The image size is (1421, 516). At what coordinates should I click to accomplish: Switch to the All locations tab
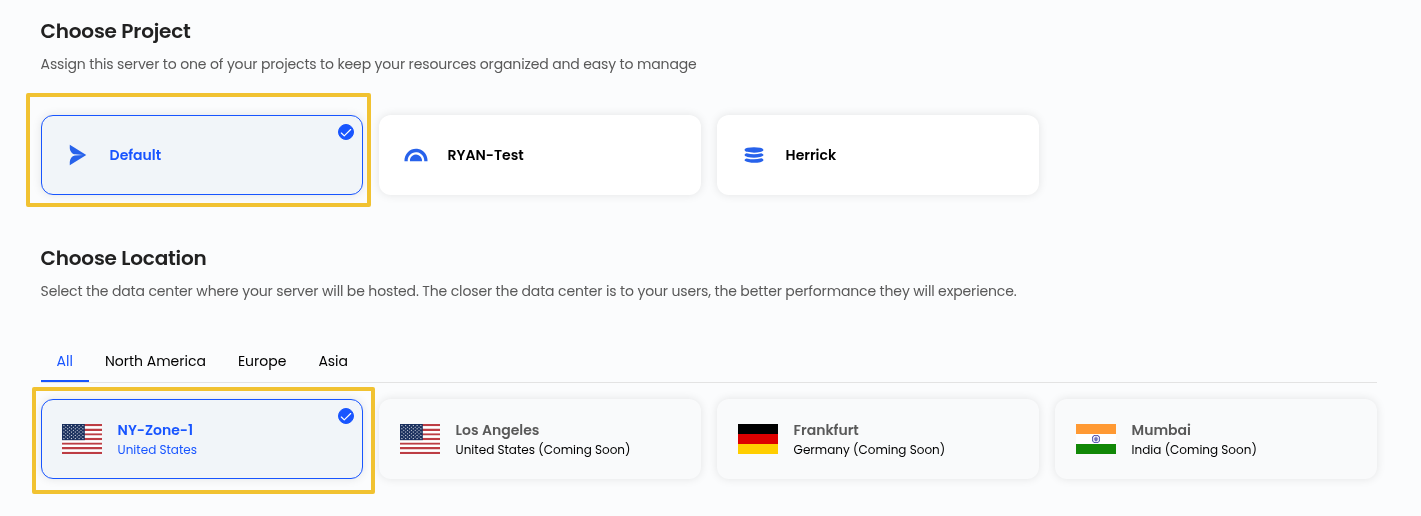[65, 361]
